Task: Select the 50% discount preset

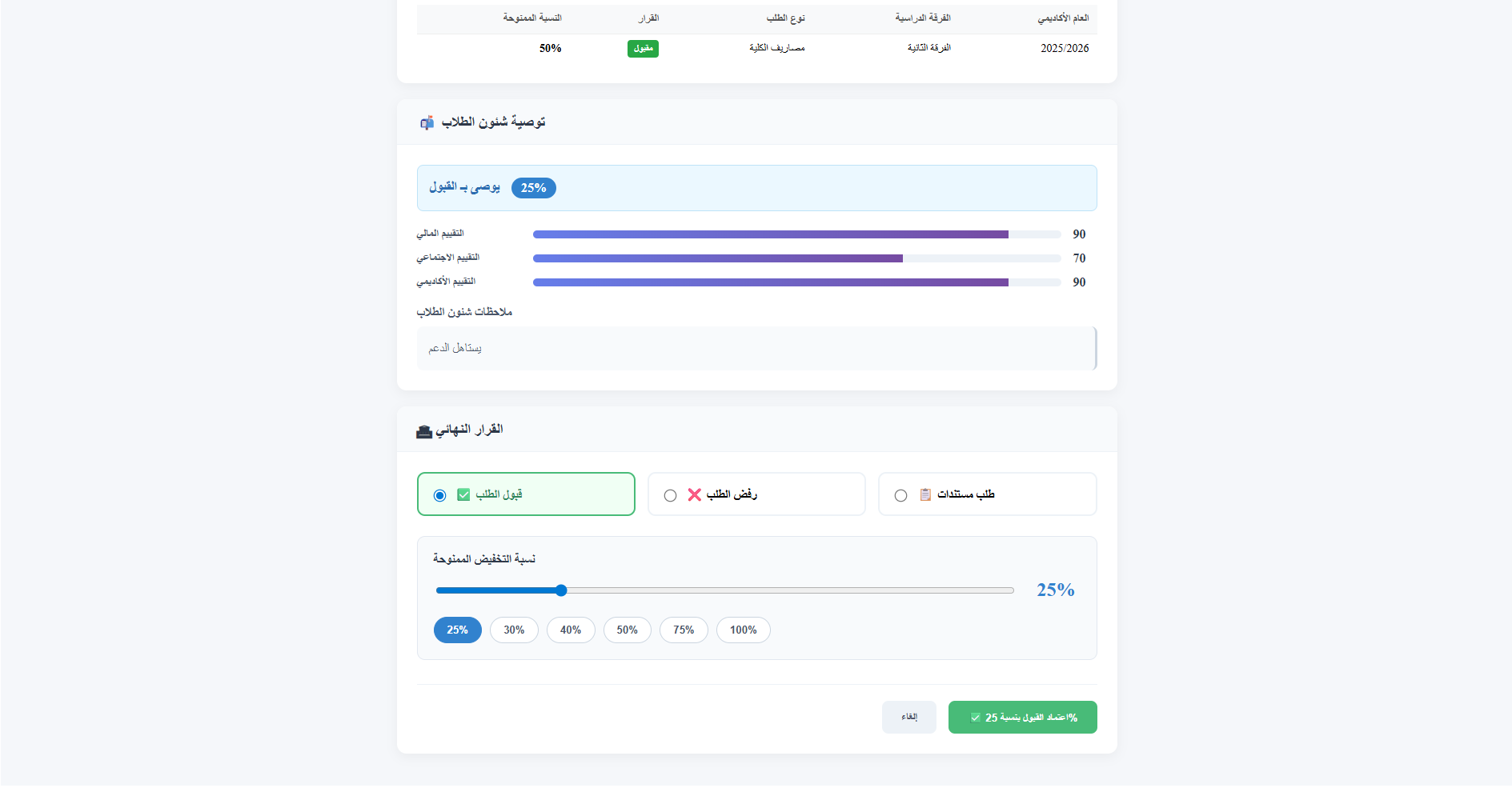Action: [628, 630]
